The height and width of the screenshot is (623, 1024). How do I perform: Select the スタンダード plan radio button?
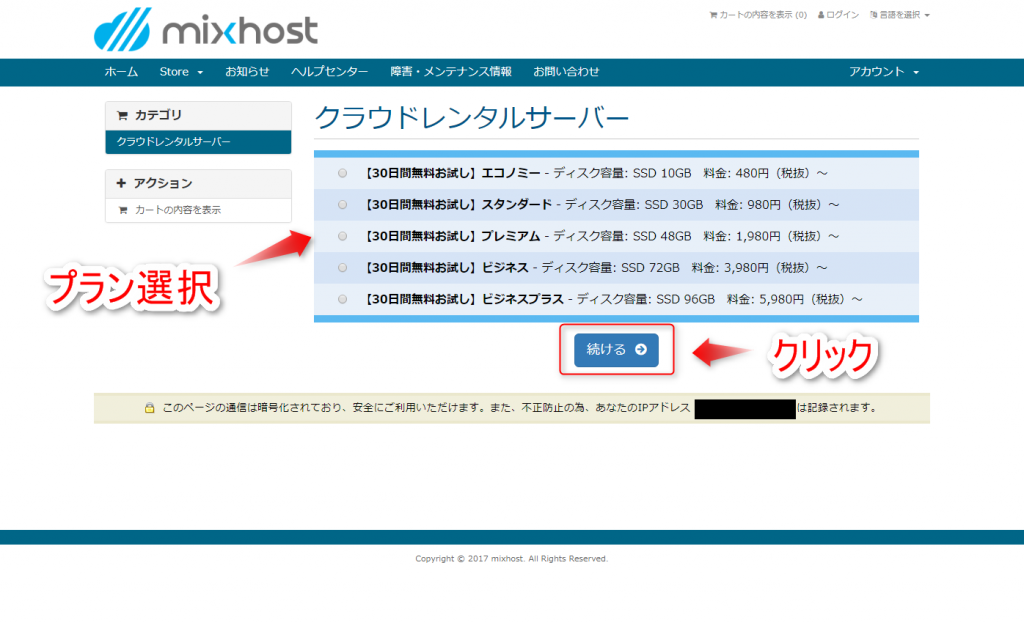click(343, 205)
